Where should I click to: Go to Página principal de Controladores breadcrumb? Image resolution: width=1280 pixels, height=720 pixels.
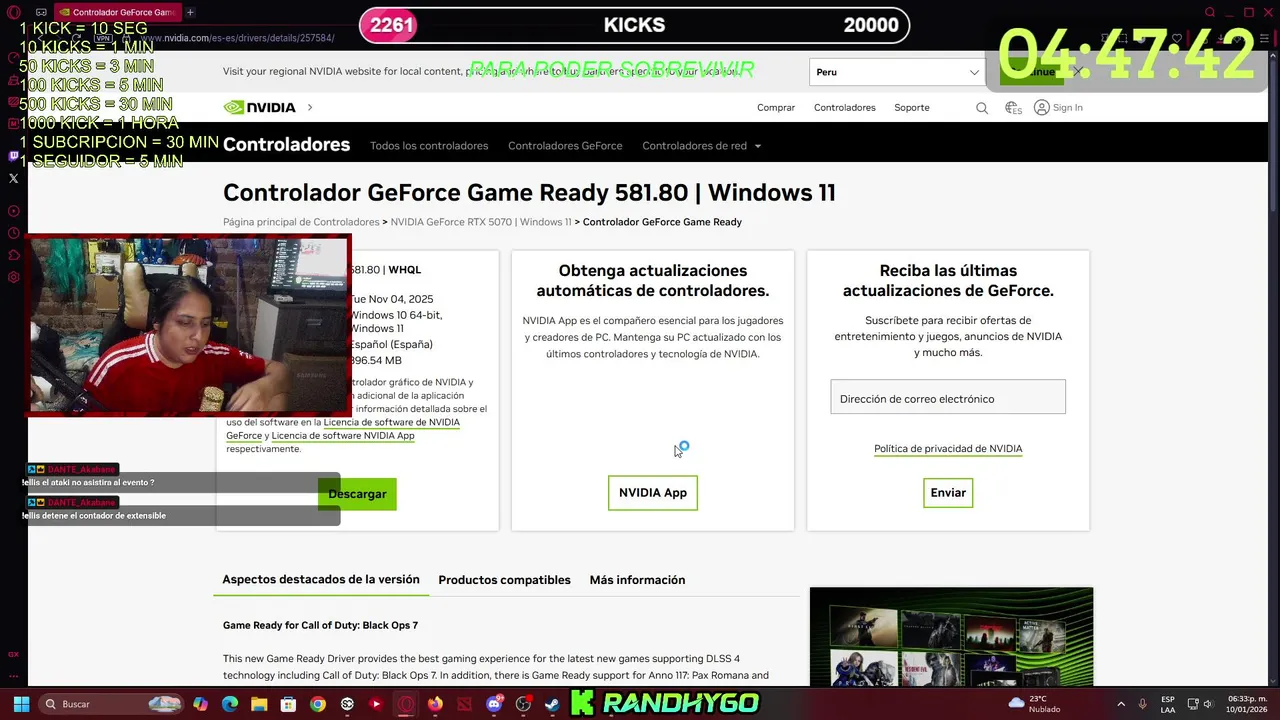(x=301, y=222)
